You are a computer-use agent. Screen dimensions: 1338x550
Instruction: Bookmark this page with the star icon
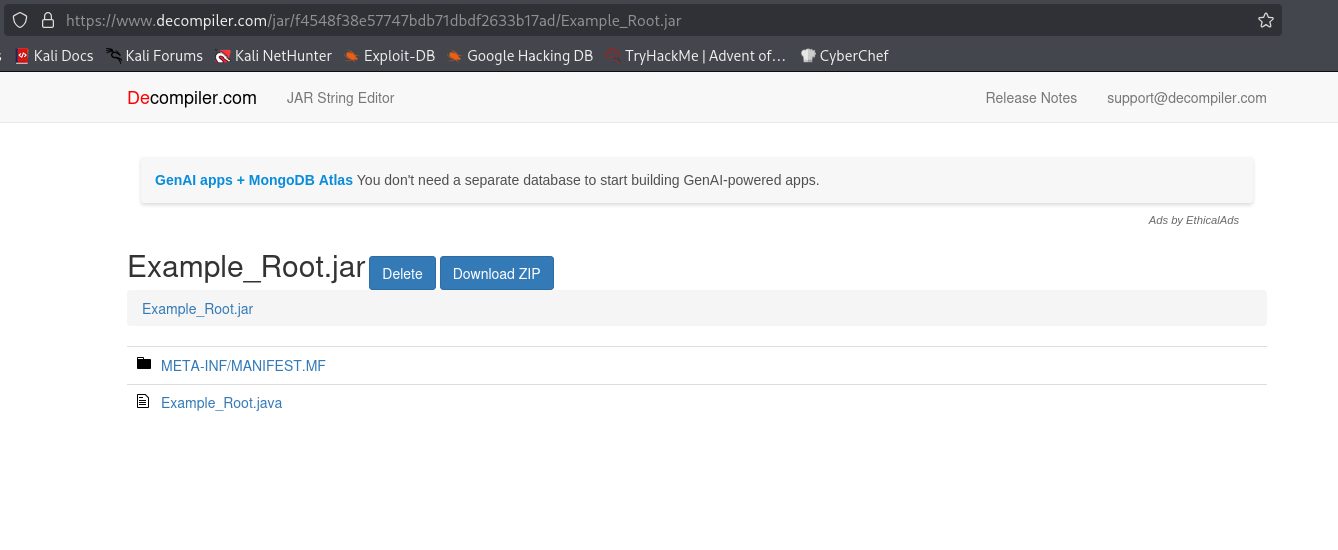[1265, 20]
